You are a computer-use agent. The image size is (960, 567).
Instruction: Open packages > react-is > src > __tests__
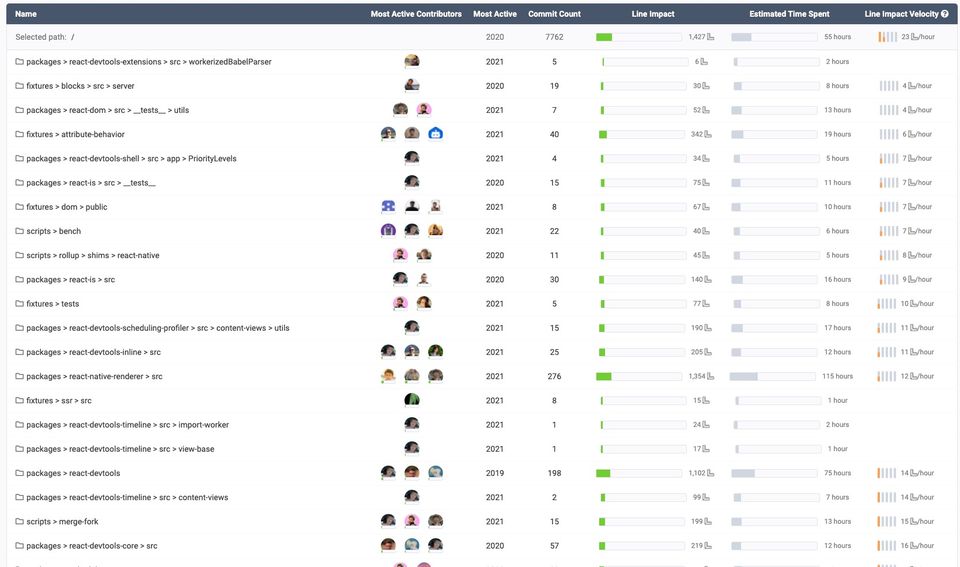tap(91, 182)
